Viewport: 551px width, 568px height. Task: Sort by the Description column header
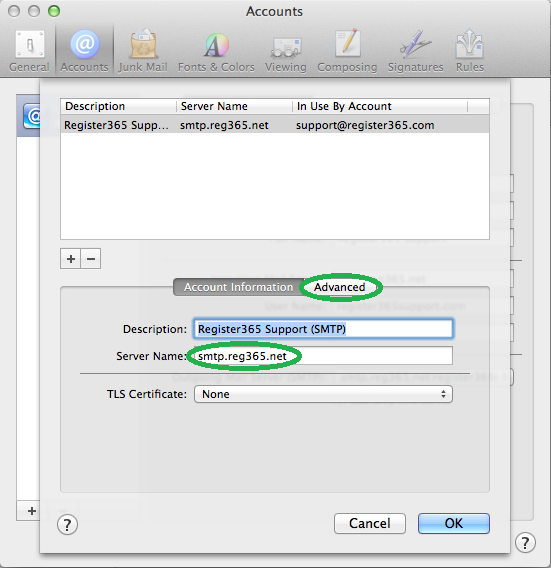[x=118, y=106]
